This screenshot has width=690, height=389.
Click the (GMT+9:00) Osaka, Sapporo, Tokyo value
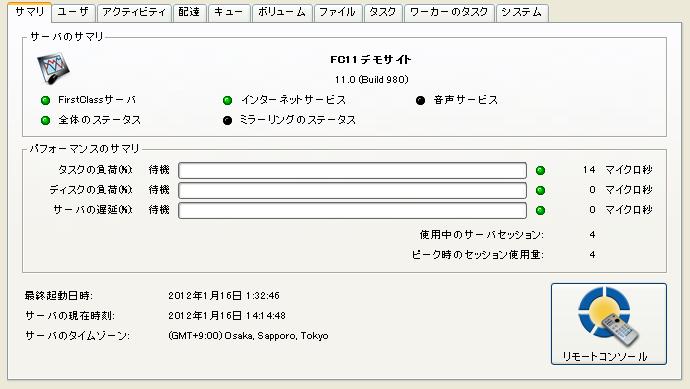(248, 336)
